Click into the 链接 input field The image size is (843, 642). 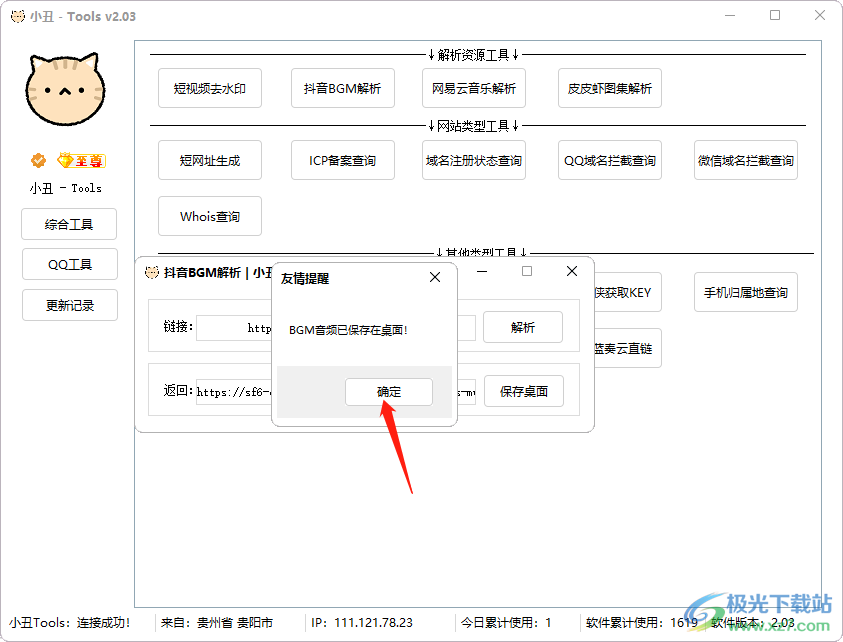click(234, 327)
